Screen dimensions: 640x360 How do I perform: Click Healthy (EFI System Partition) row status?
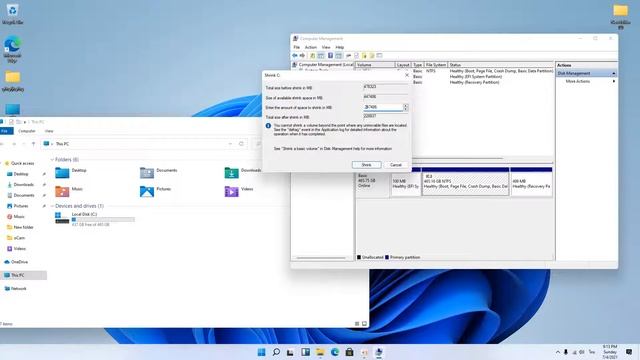pos(476,77)
